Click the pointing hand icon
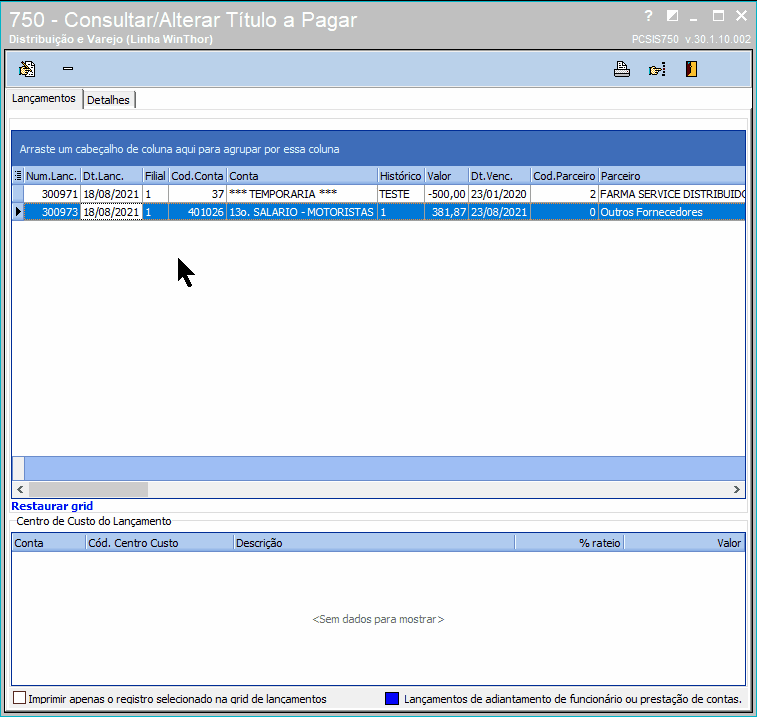This screenshot has height=717, width=757. [657, 70]
